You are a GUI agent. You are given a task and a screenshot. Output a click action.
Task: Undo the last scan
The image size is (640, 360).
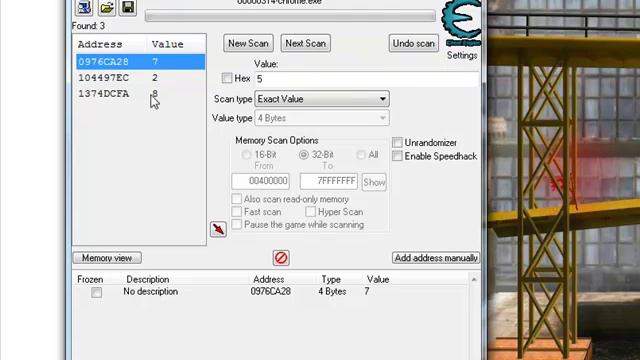(x=414, y=43)
